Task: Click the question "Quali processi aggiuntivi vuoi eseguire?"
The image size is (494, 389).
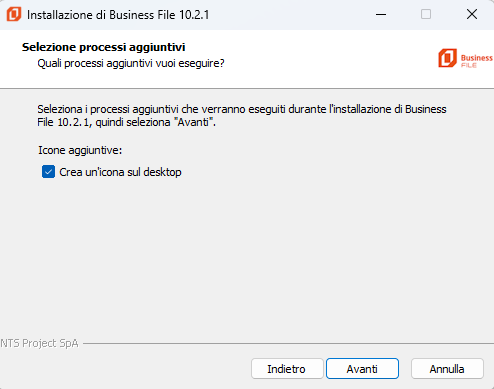Action: (131, 63)
